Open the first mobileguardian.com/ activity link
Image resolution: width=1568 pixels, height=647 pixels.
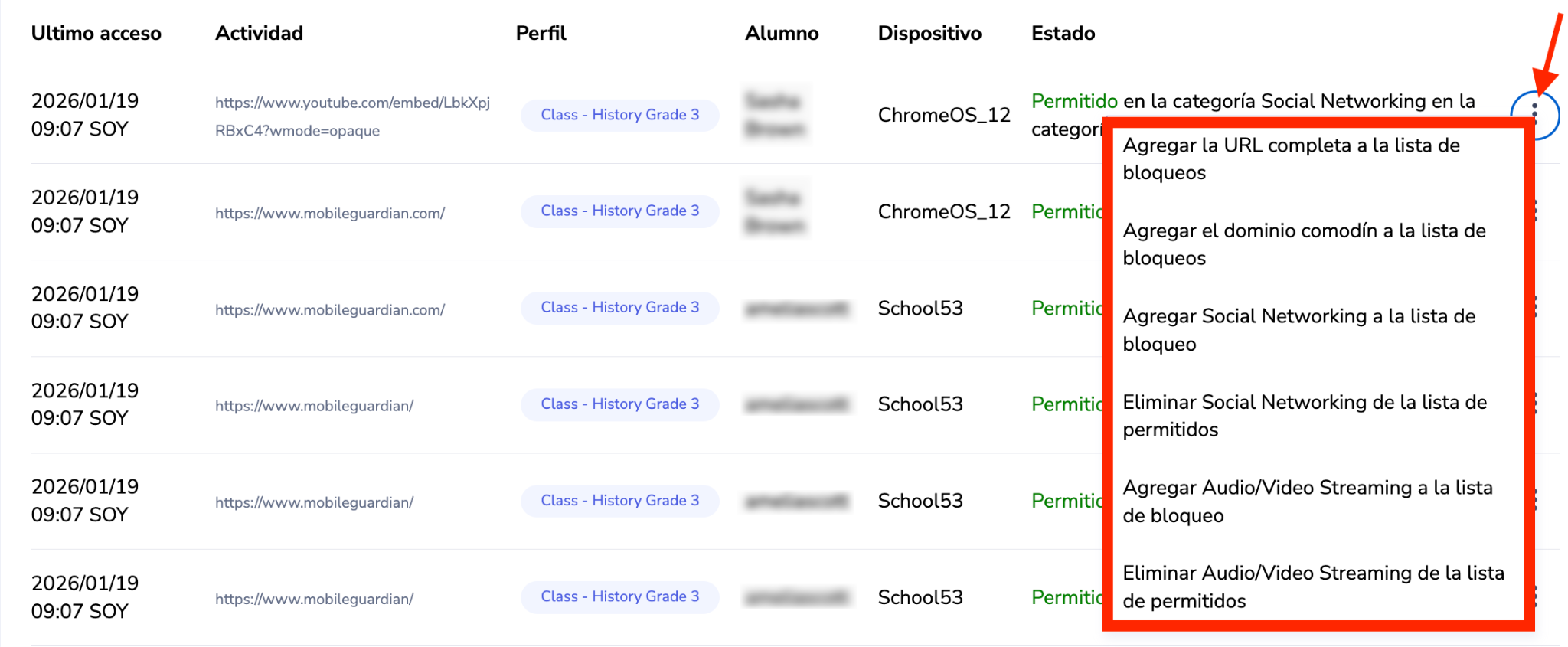click(x=329, y=214)
